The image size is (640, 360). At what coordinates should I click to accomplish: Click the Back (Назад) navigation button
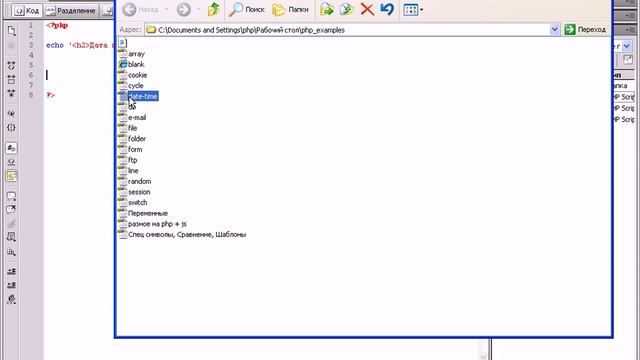pyautogui.click(x=140, y=9)
